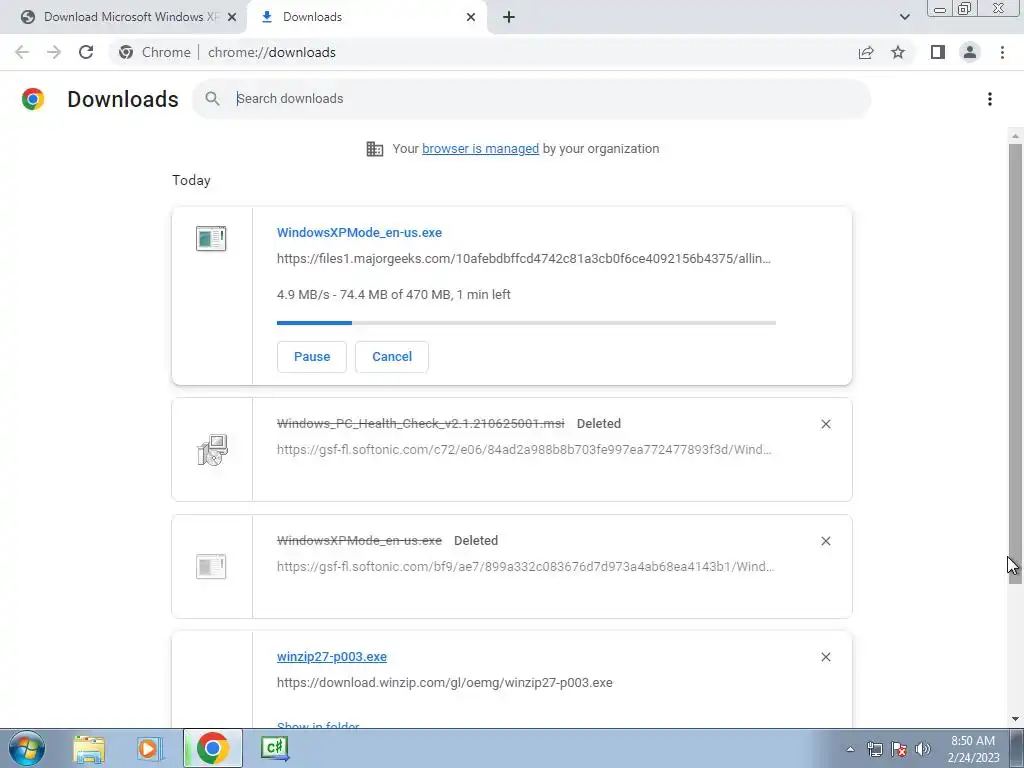This screenshot has height=768, width=1024.
Task: Open a new tab with plus button
Action: tap(509, 17)
